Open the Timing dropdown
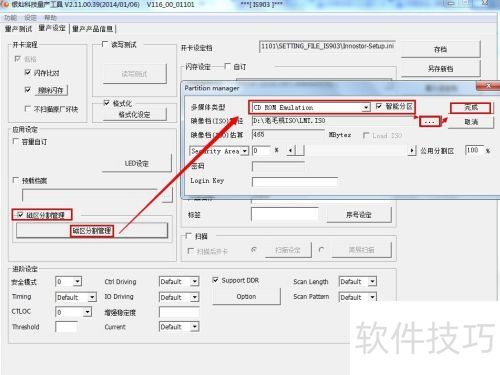The image size is (500, 375). click(x=92, y=297)
